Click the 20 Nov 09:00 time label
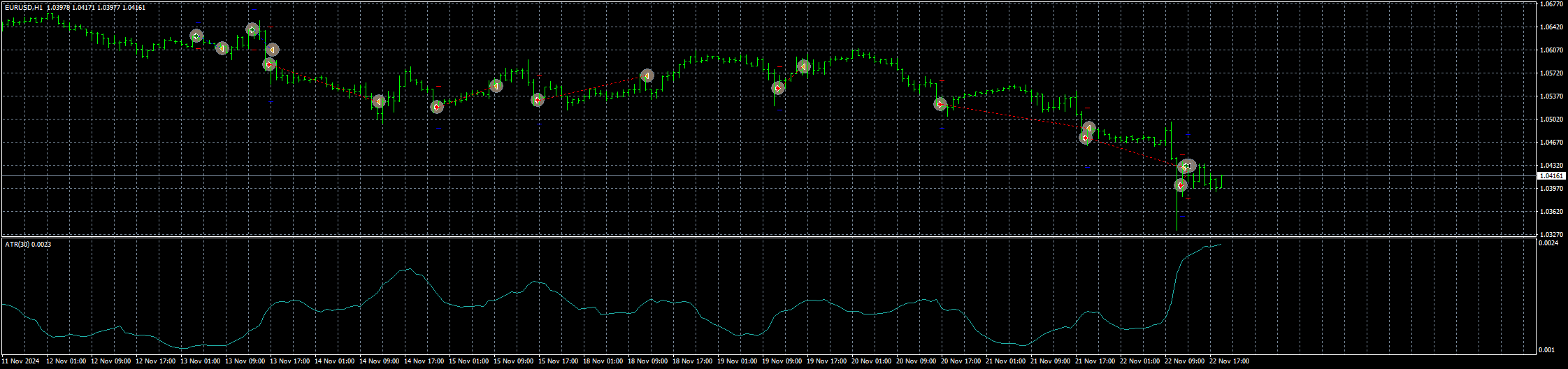1568x369 pixels. point(916,361)
